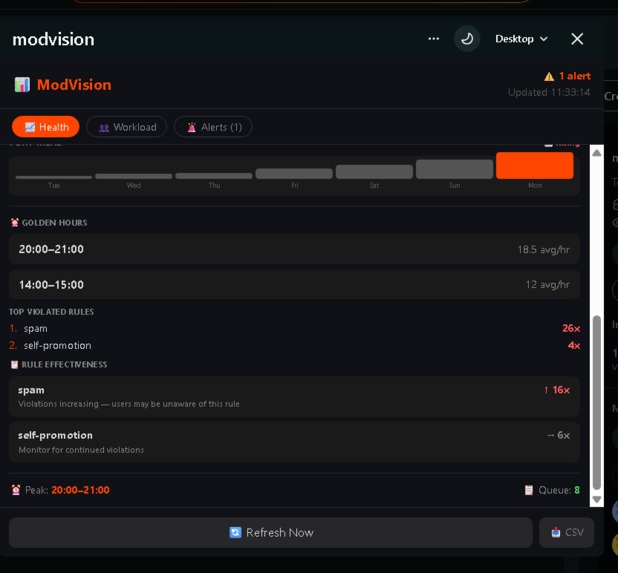The height and width of the screenshot is (573, 618).
Task: Select spam in Top Violated Rules
Action: click(35, 328)
